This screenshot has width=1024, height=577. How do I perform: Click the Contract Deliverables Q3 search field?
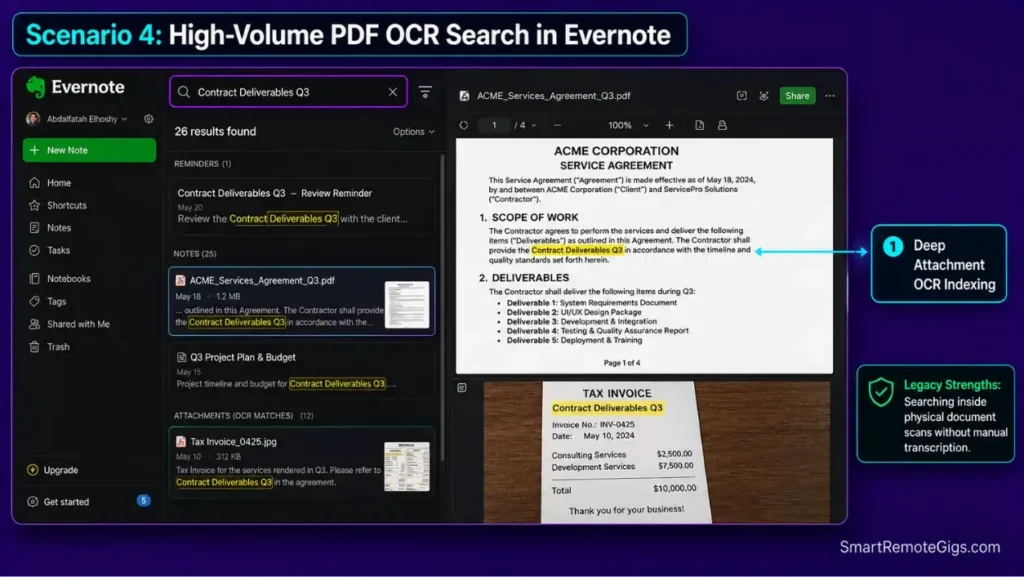tap(288, 92)
